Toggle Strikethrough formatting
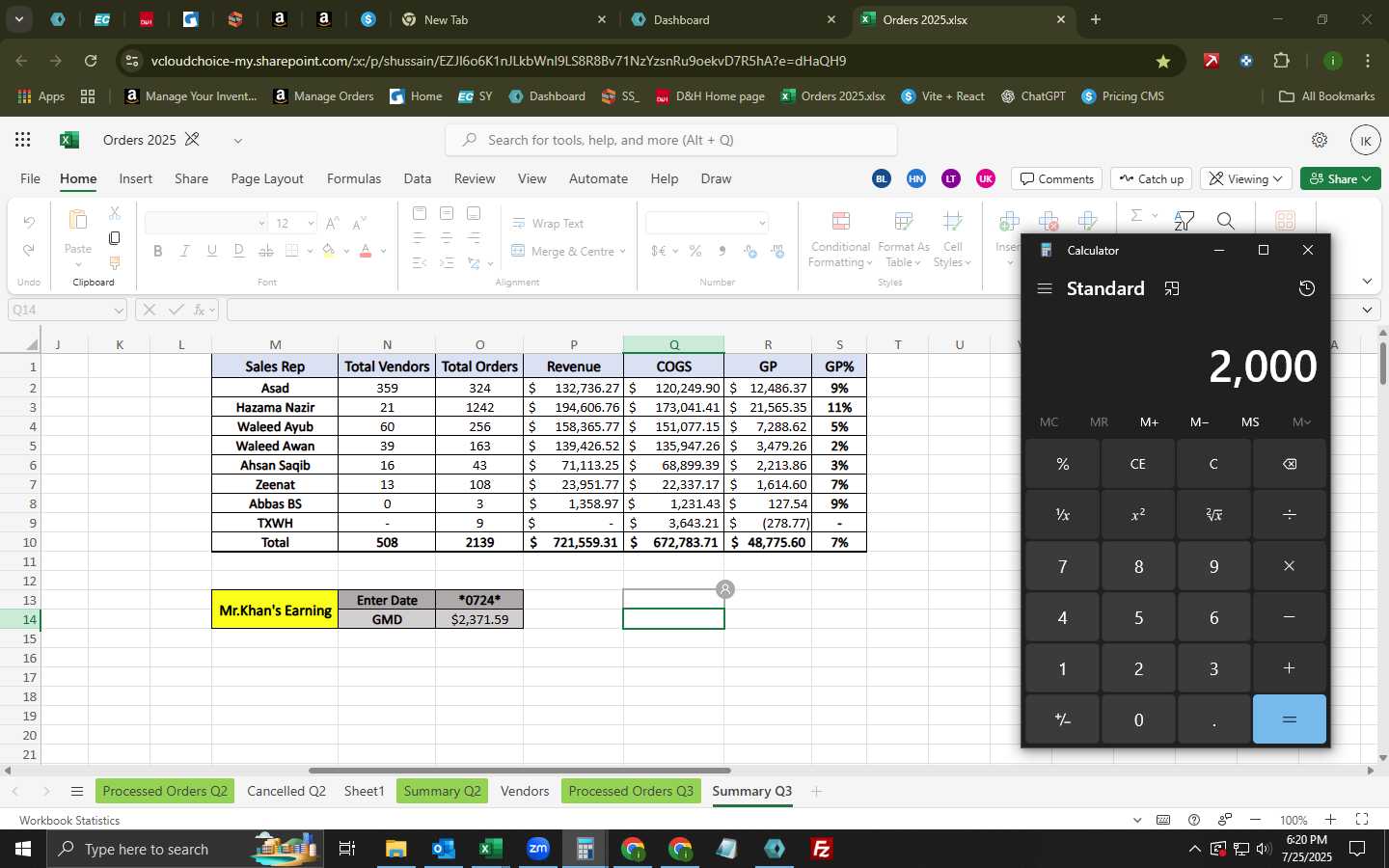The width and height of the screenshot is (1389, 868). coord(266,251)
